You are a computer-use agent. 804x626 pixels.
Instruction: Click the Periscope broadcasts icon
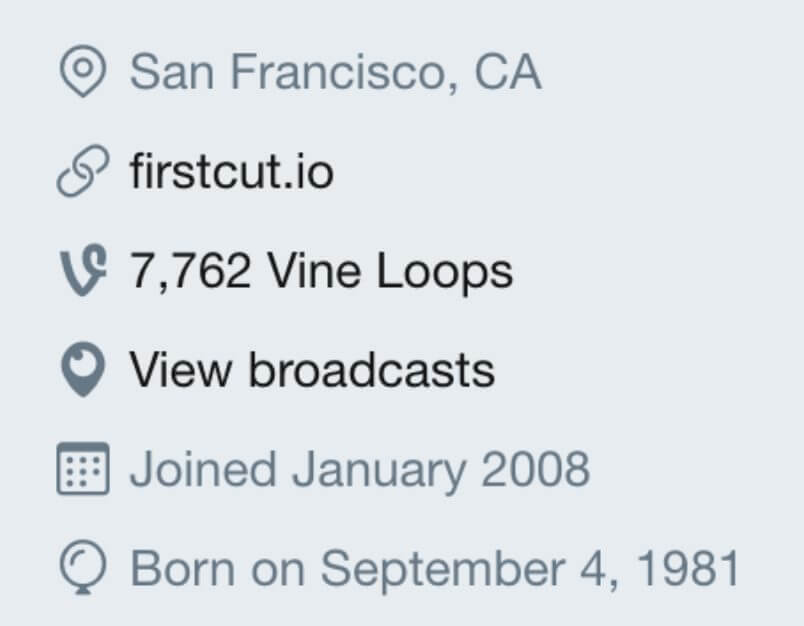(x=82, y=371)
